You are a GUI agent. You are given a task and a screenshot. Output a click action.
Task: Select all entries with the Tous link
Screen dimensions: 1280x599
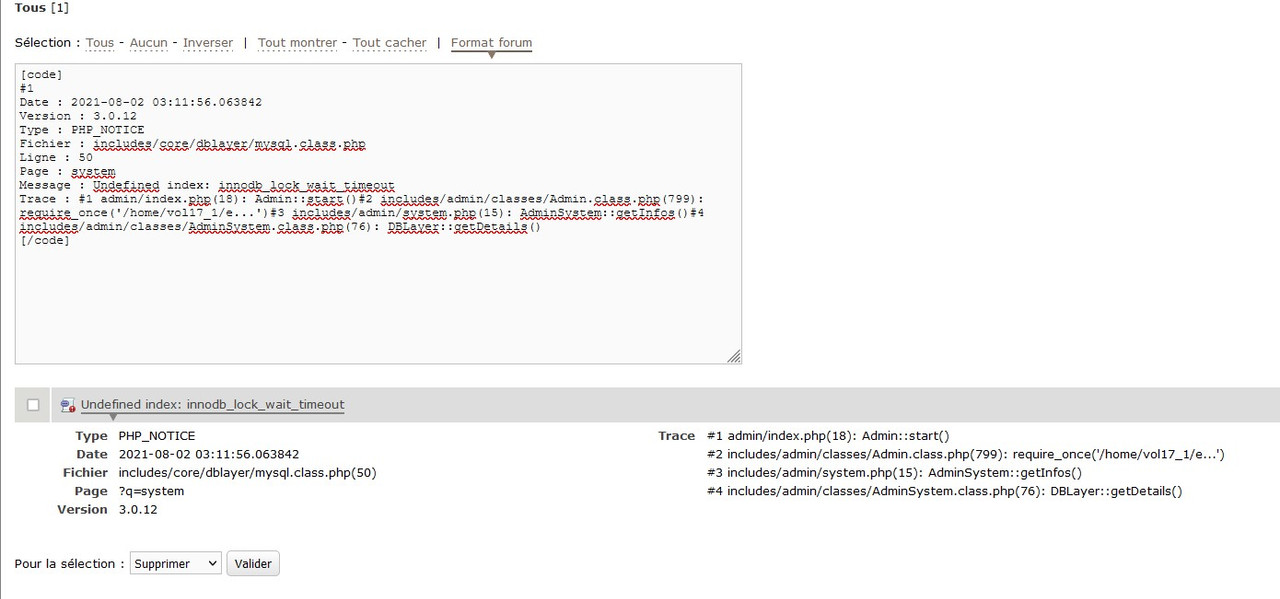click(100, 43)
